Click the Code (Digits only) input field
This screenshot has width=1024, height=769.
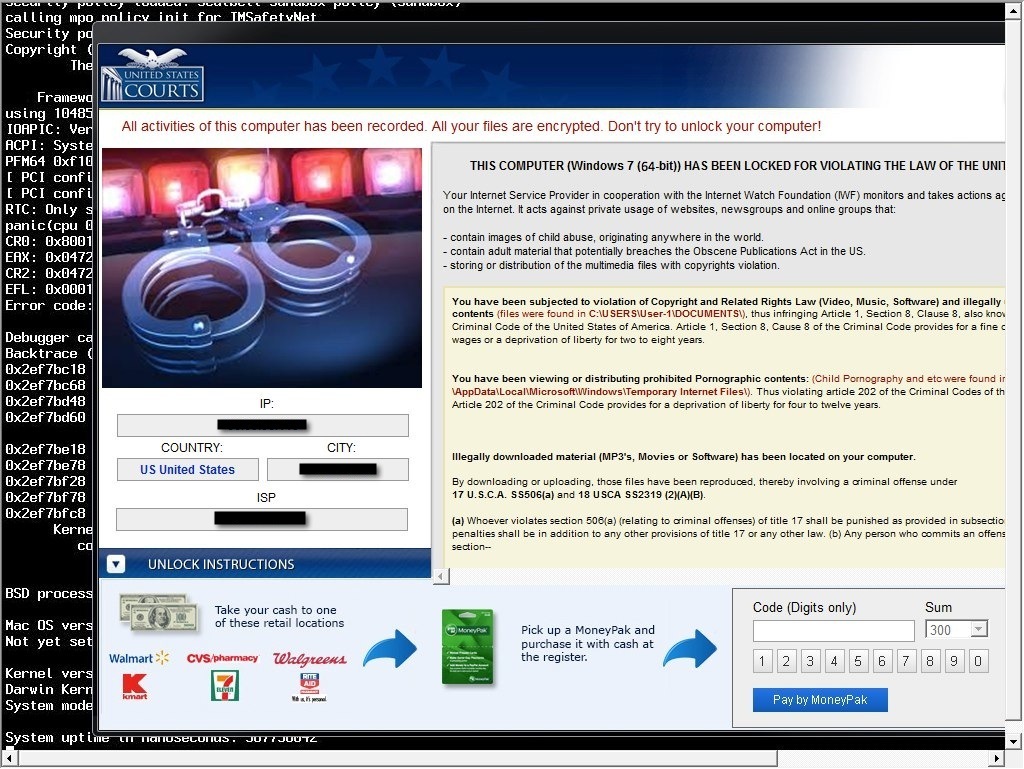[x=833, y=631]
